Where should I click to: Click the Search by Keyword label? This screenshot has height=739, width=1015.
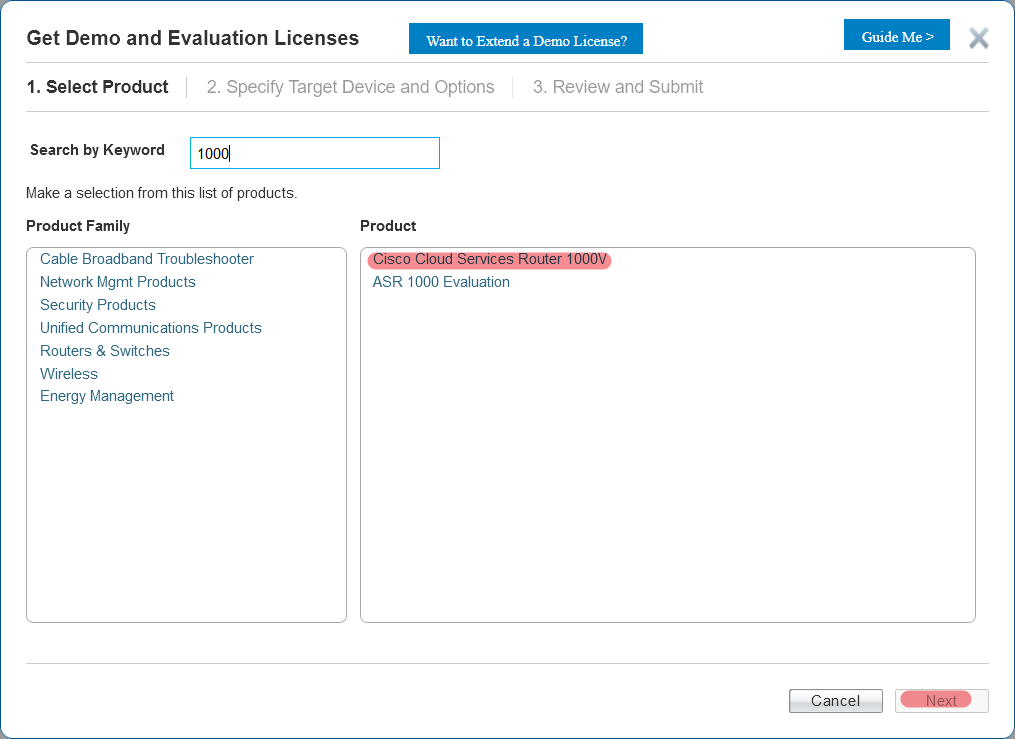pyautogui.click(x=97, y=150)
